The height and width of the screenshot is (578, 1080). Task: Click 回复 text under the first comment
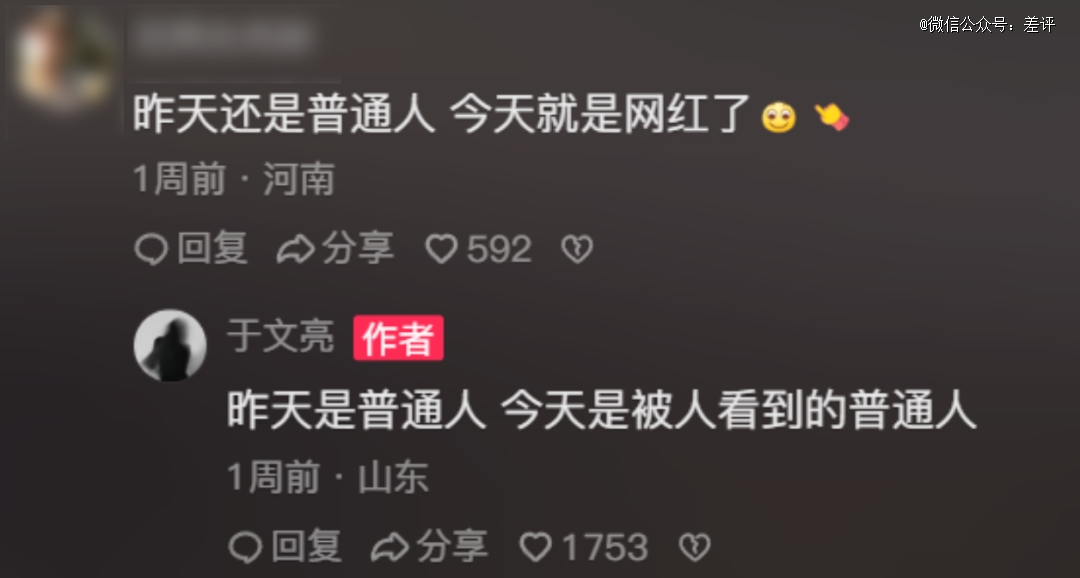[x=212, y=248]
